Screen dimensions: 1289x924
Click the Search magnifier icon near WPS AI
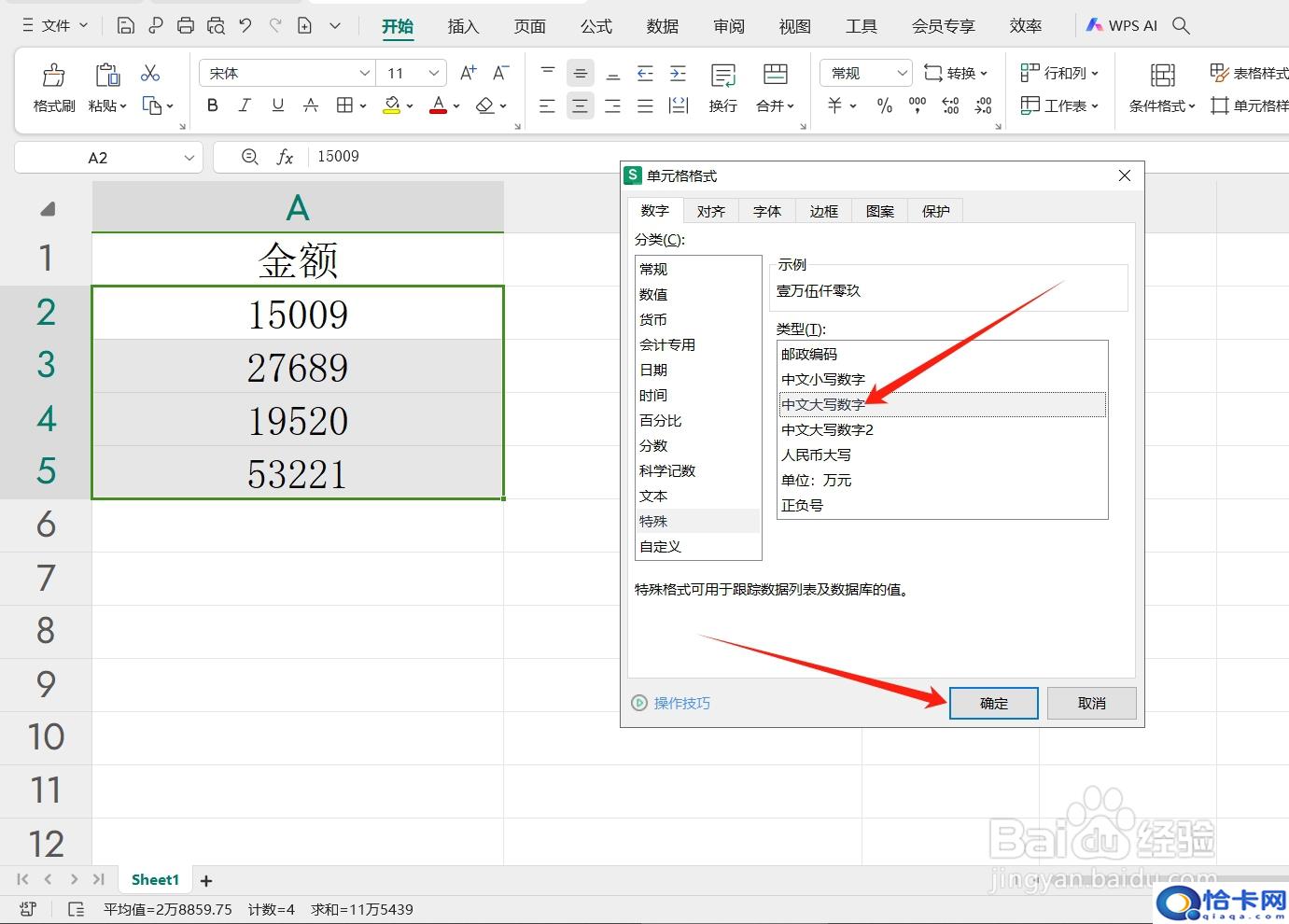coord(1181,26)
